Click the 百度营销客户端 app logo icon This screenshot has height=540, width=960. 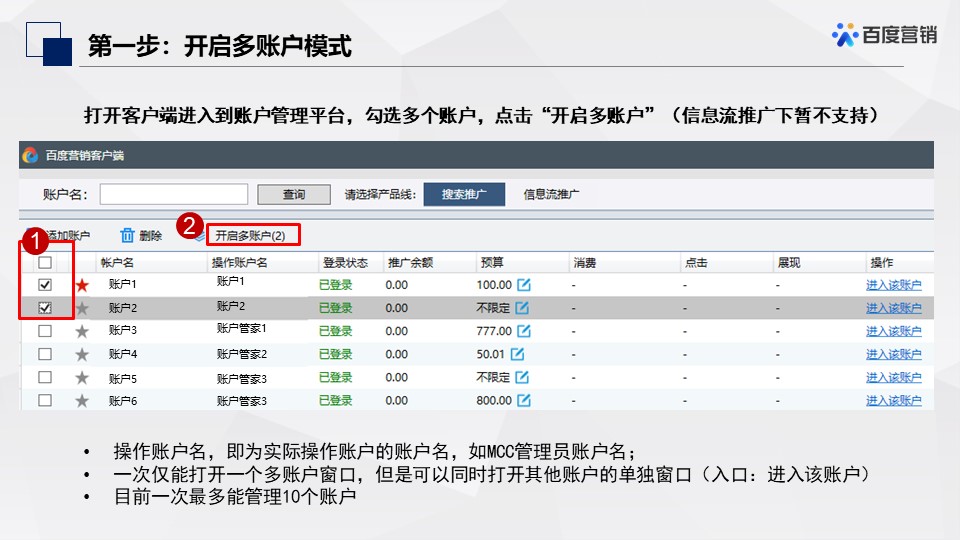tap(30, 156)
